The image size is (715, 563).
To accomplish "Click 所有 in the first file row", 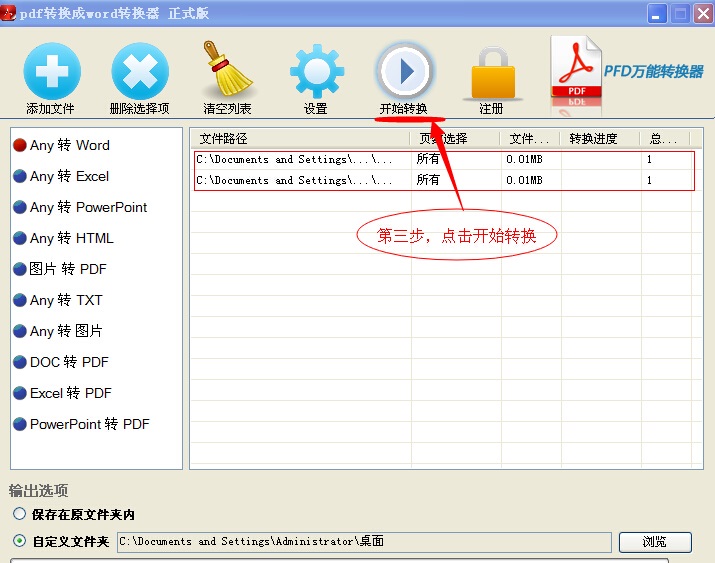I will coord(428,159).
